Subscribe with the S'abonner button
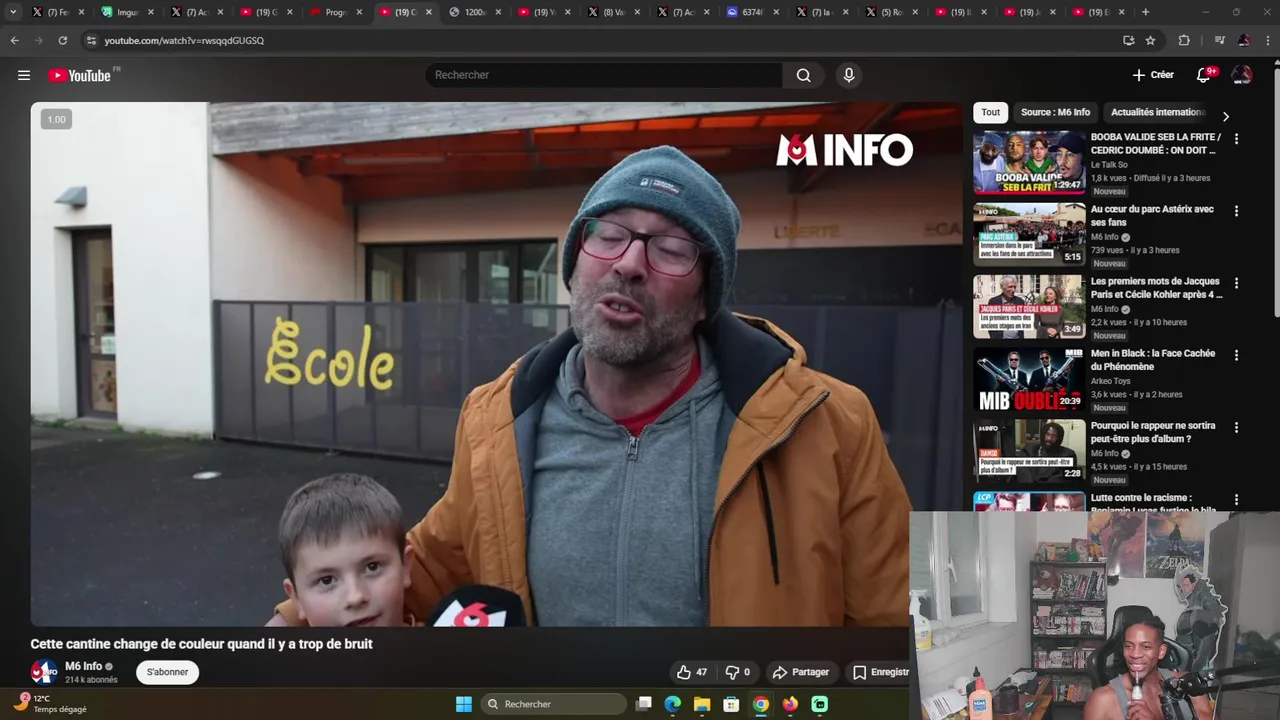Screen dimensions: 1280x720 (167, 672)
